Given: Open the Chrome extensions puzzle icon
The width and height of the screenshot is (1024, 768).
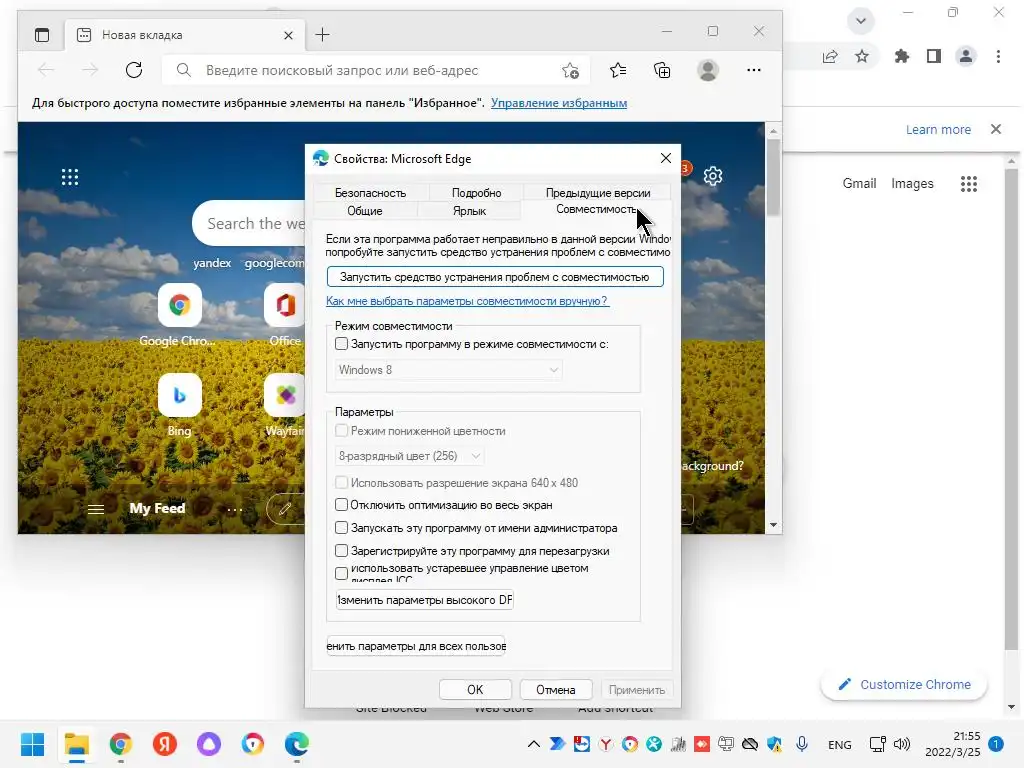Looking at the screenshot, I should pos(902,56).
